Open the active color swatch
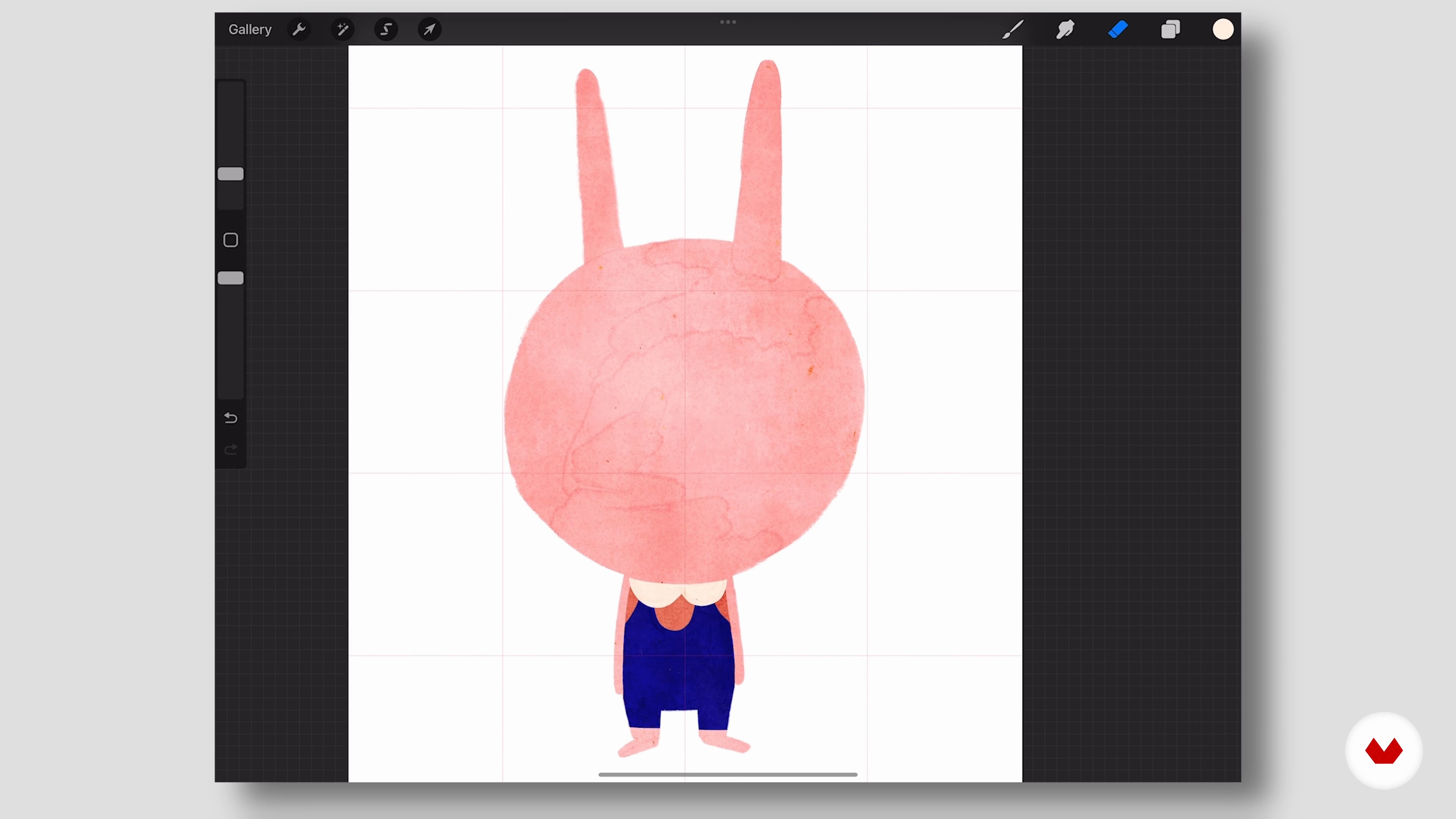1456x819 pixels. click(x=1223, y=30)
